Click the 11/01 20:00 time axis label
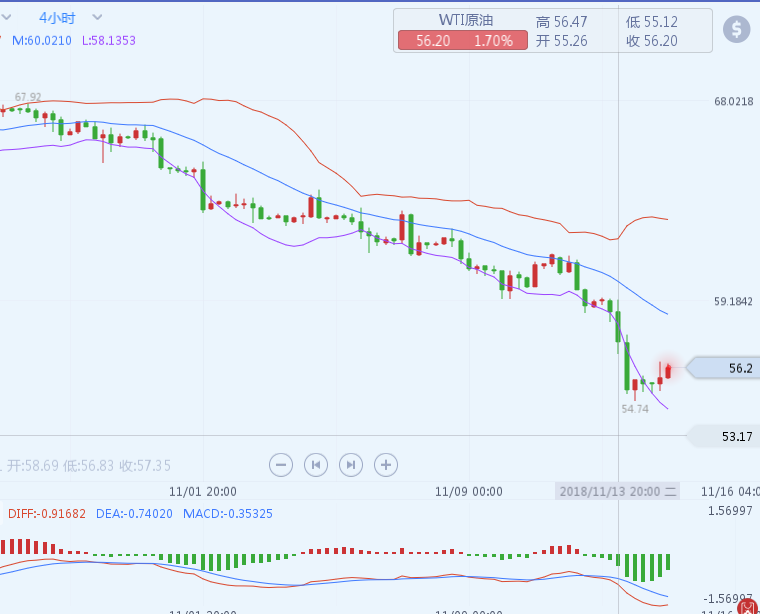This screenshot has height=614, width=760. [x=203, y=491]
